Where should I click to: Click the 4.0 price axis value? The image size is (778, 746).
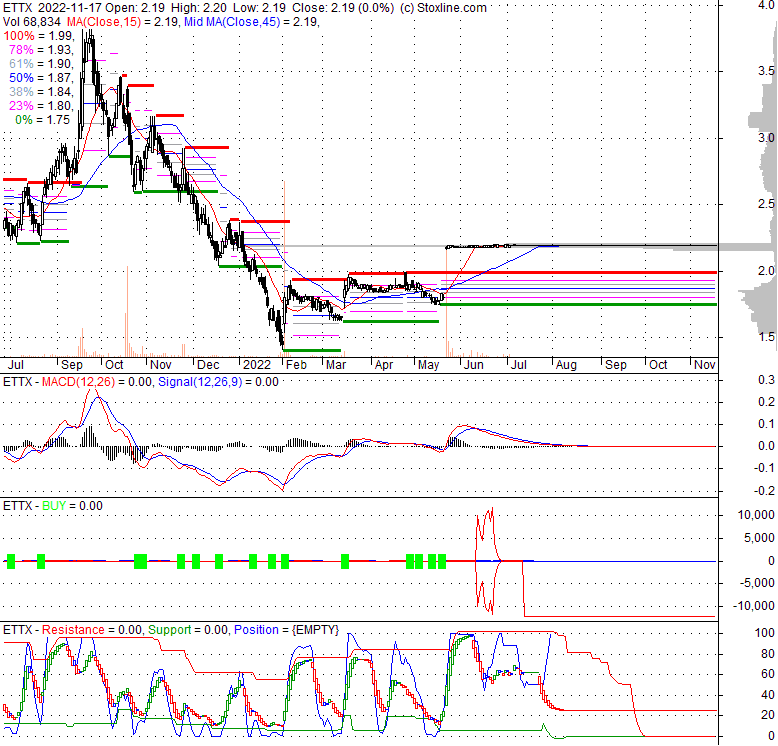(x=766, y=4)
